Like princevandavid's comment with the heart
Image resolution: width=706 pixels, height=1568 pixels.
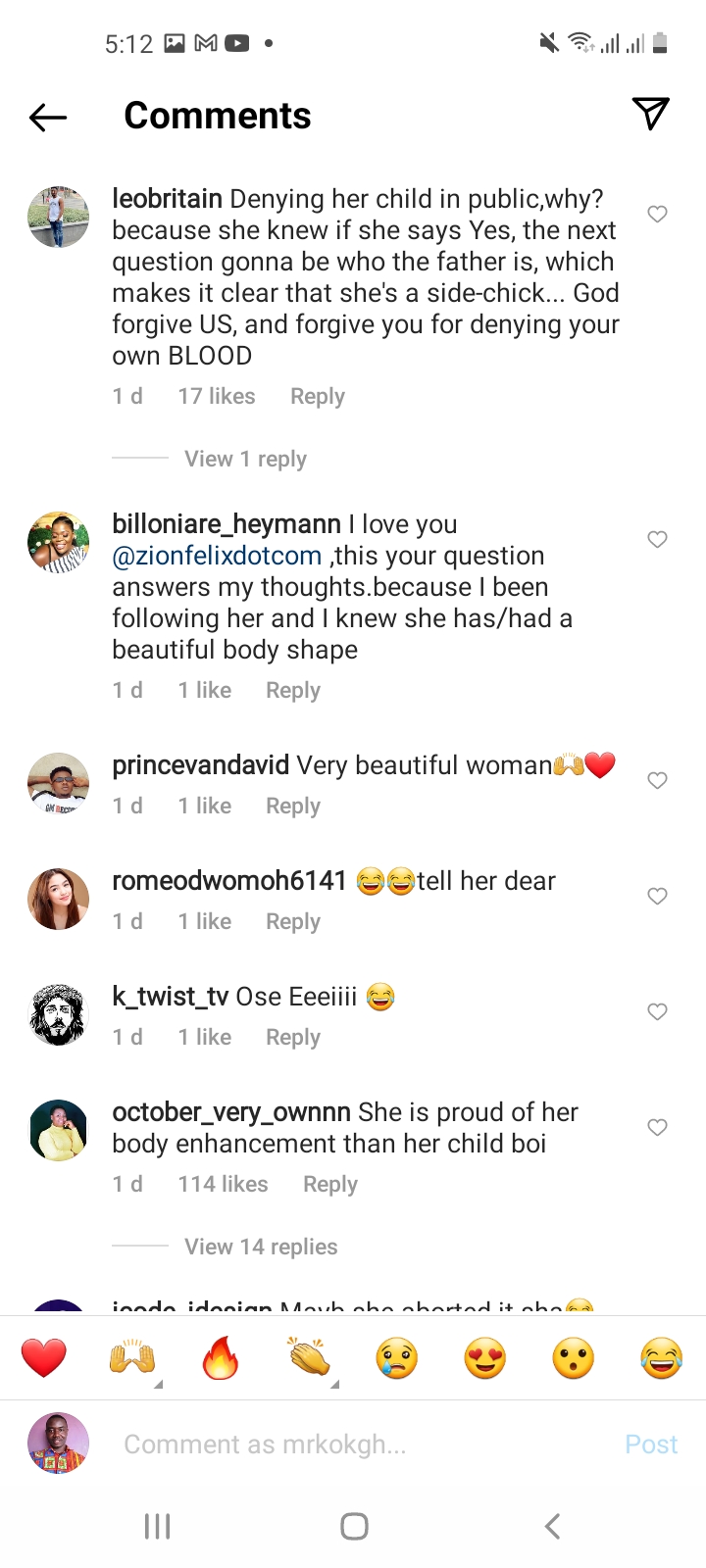point(658,780)
